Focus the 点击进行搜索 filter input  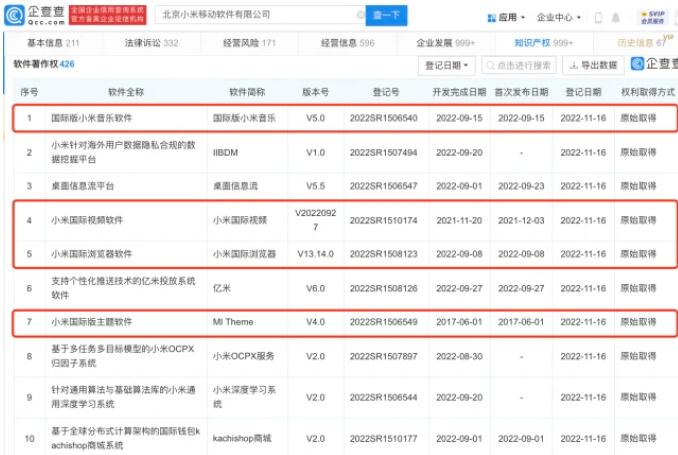[x=520, y=66]
